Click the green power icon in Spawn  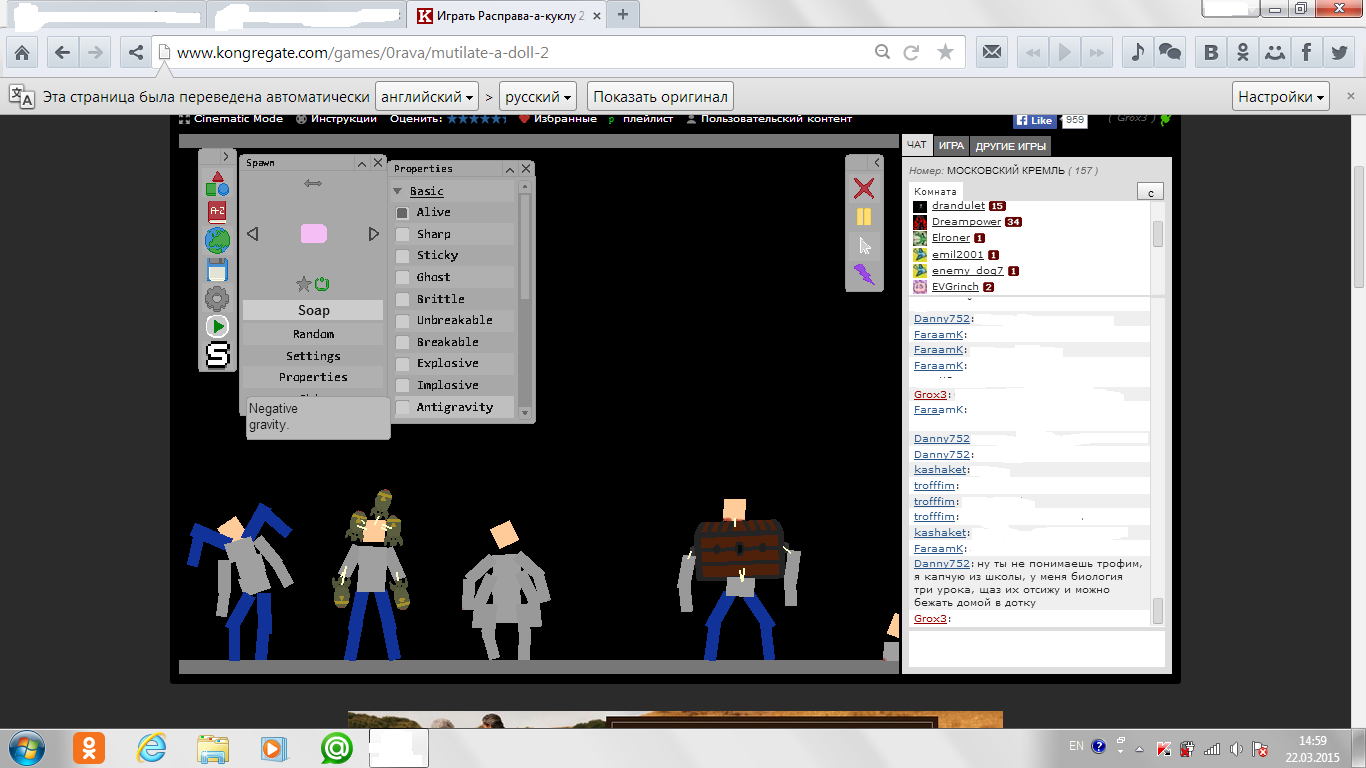322,284
